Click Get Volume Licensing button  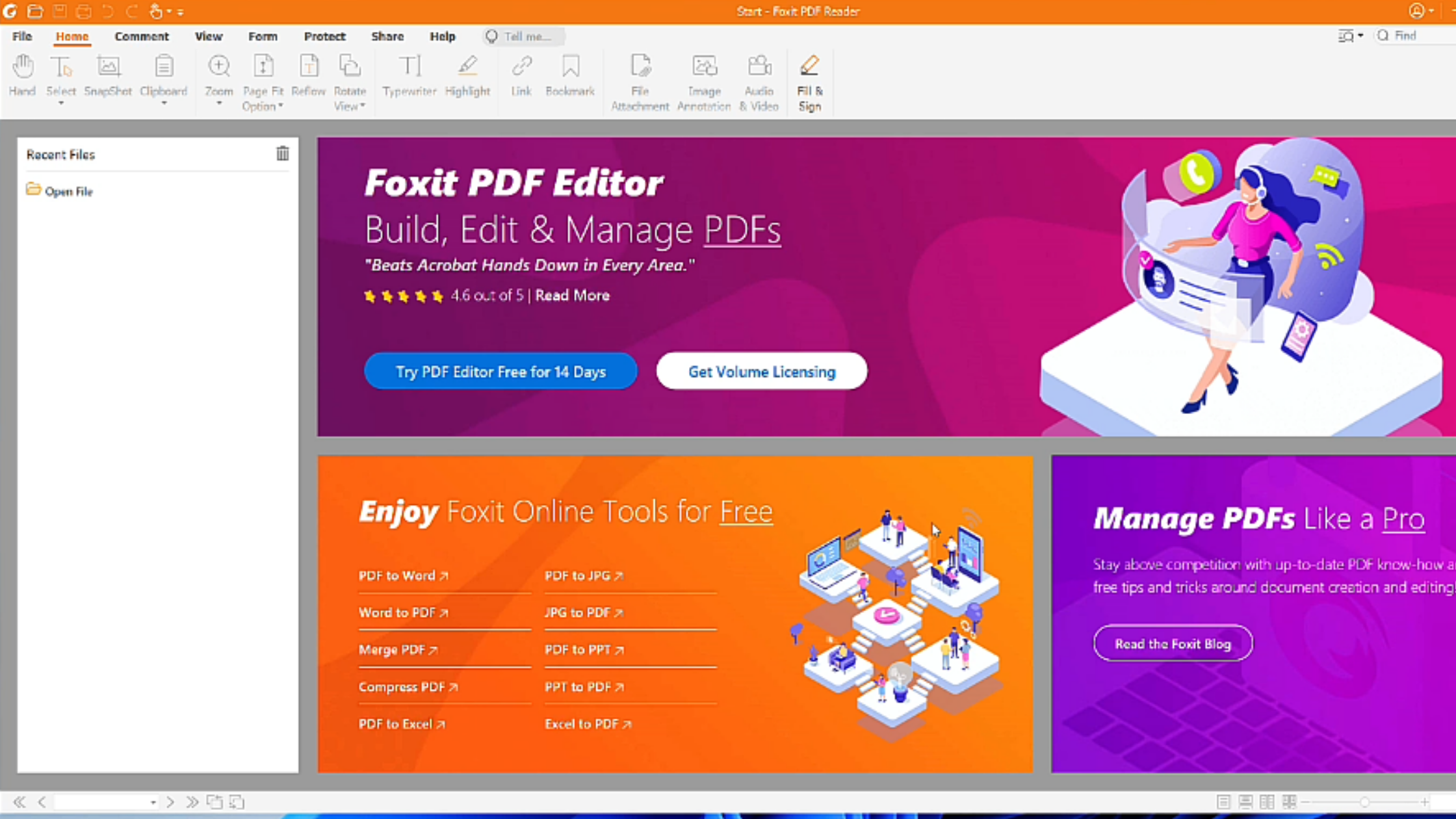tap(762, 371)
